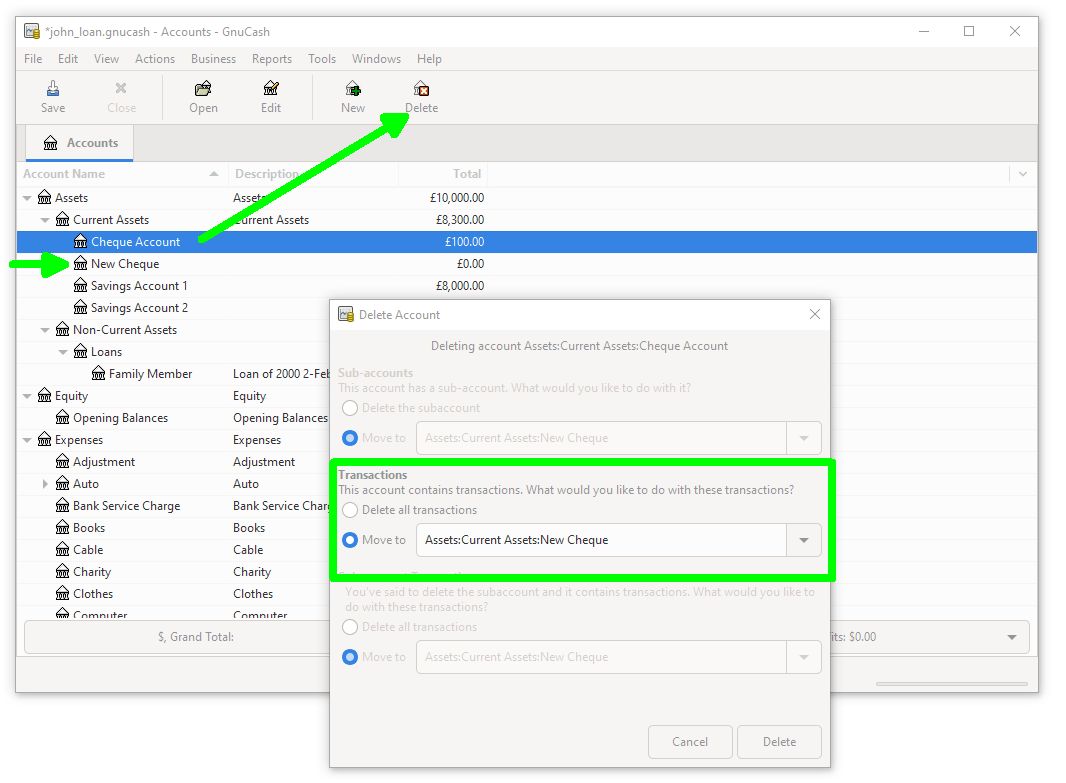The image size is (1066, 783).
Task: Sort by Account Name column header
Action: click(122, 174)
